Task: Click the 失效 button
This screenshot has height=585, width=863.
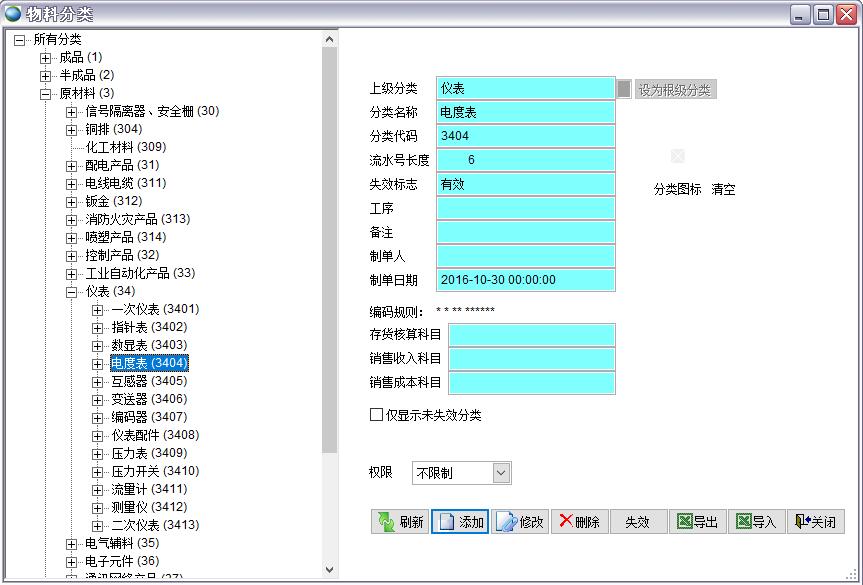Action: [637, 522]
